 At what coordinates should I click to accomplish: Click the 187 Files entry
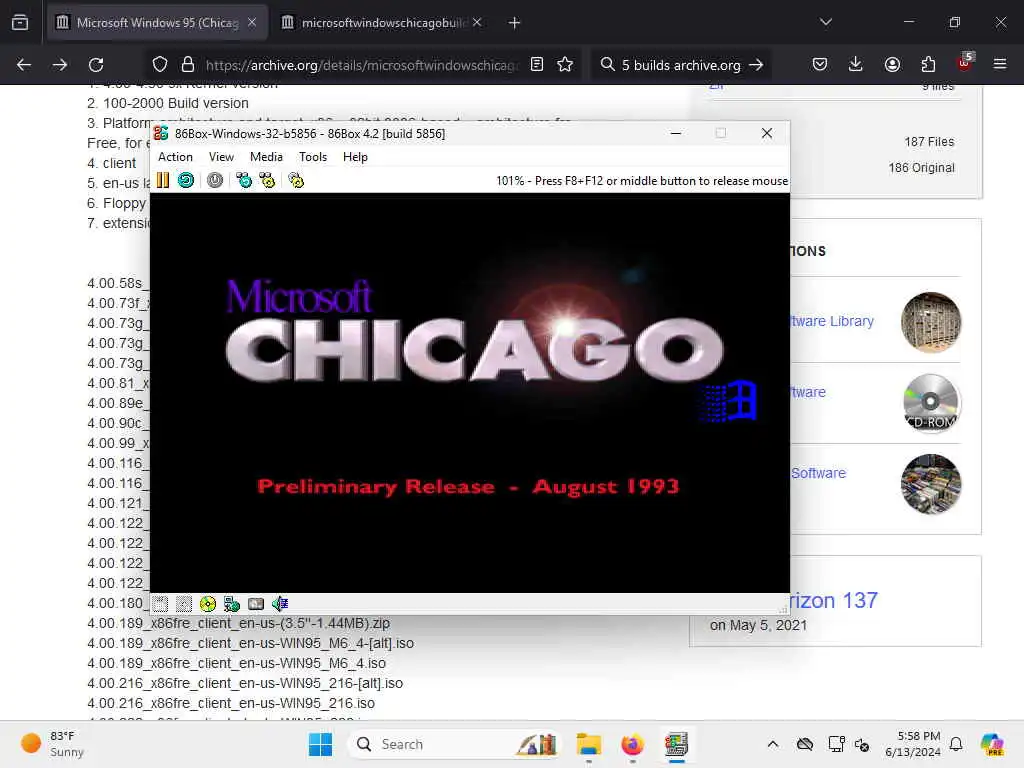[929, 142]
